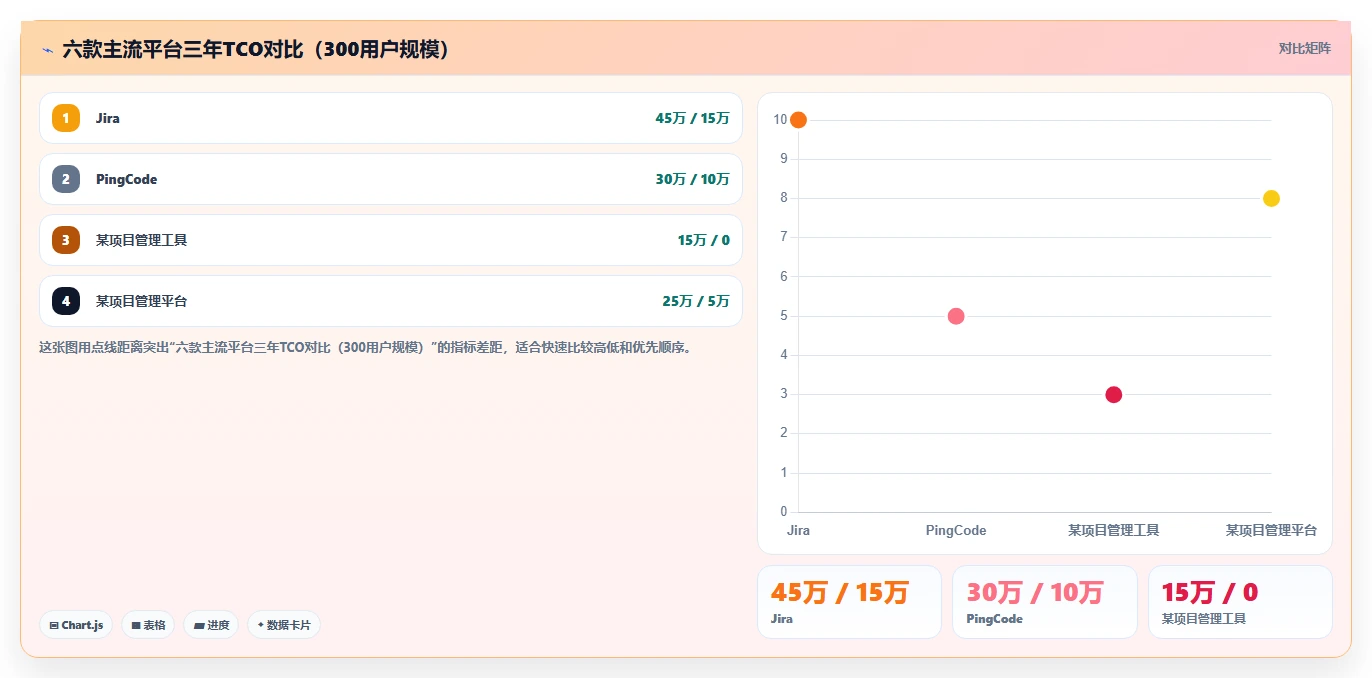Click the 某项目管理工具 summary card
The image size is (1372, 678).
point(1240,602)
